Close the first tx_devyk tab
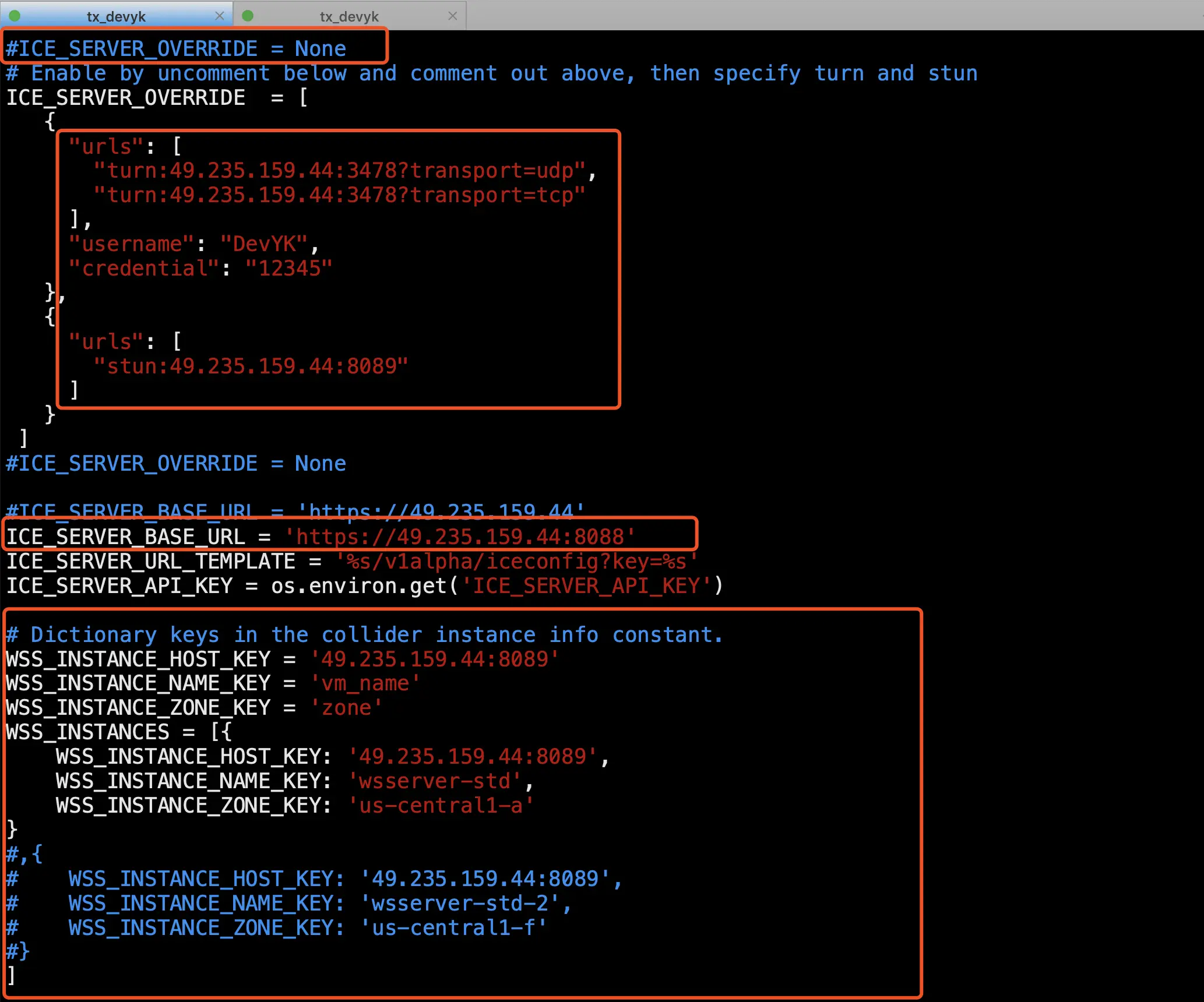Viewport: 1204px width, 1002px height. point(220,16)
